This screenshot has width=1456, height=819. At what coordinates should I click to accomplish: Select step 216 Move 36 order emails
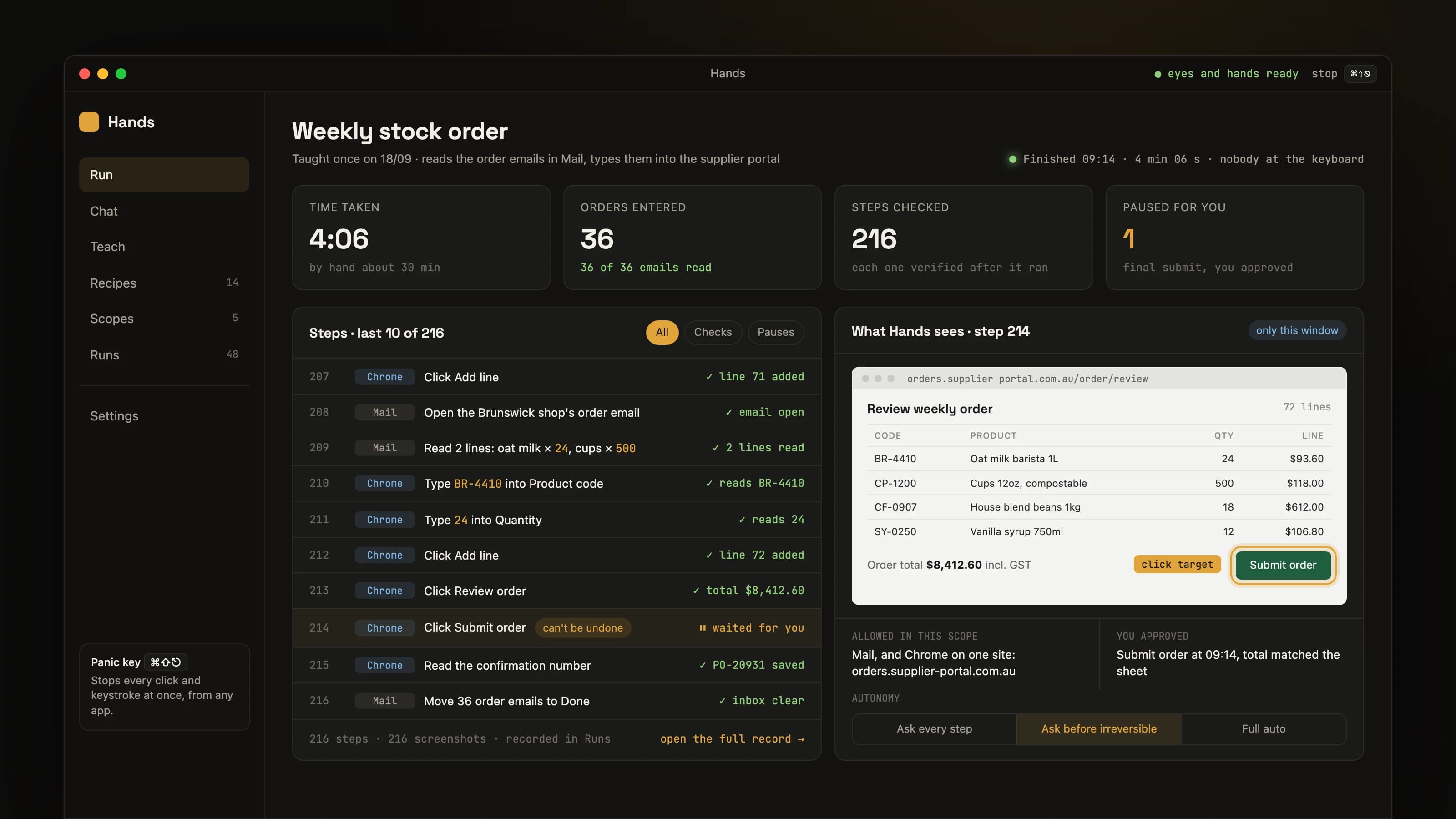[556, 702]
